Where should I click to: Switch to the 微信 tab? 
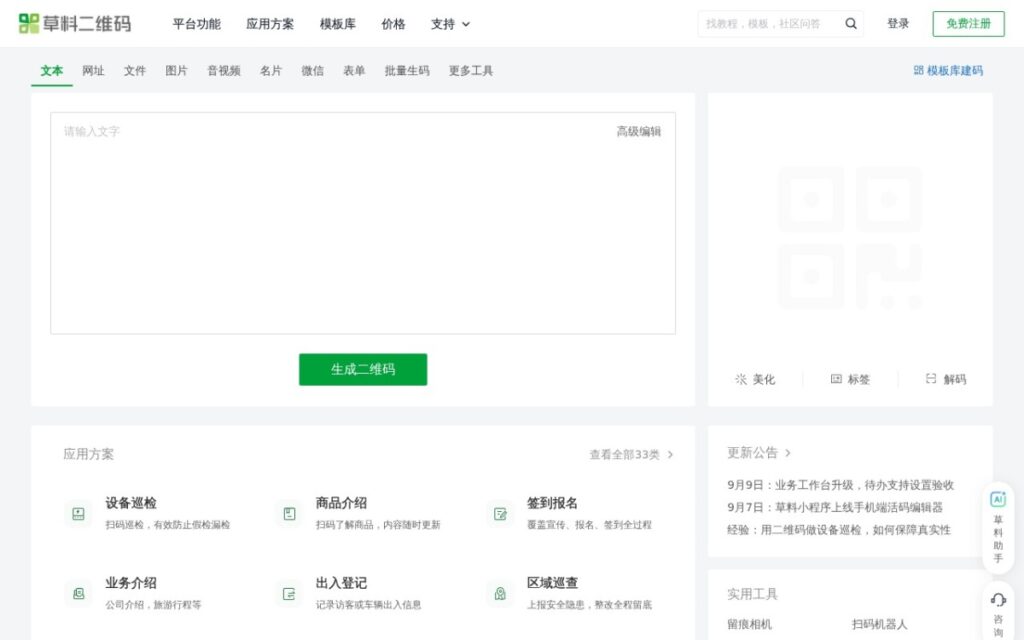312,71
